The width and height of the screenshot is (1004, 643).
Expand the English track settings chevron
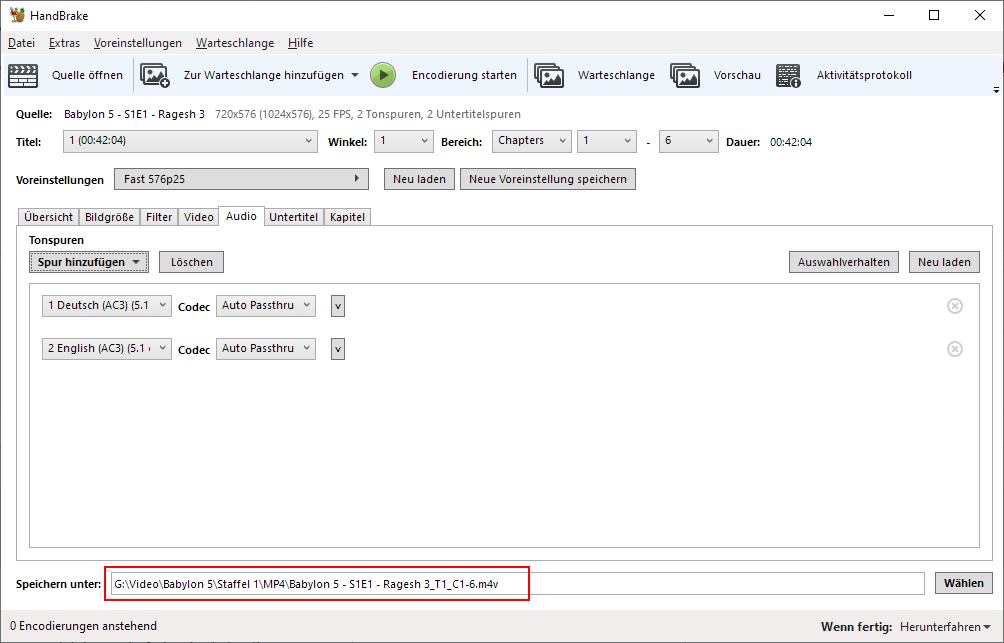338,349
